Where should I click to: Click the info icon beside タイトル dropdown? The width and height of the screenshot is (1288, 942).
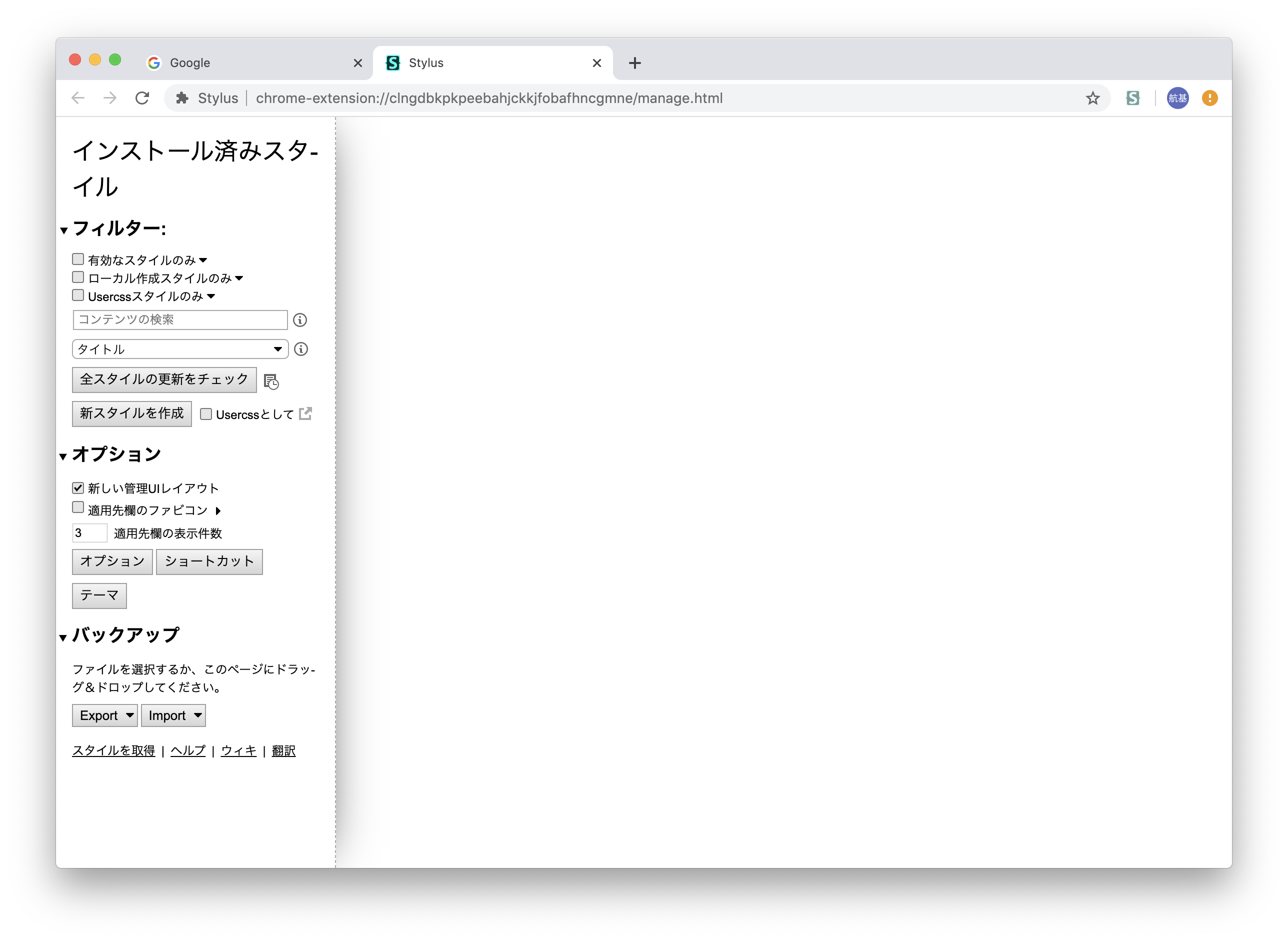click(301, 349)
